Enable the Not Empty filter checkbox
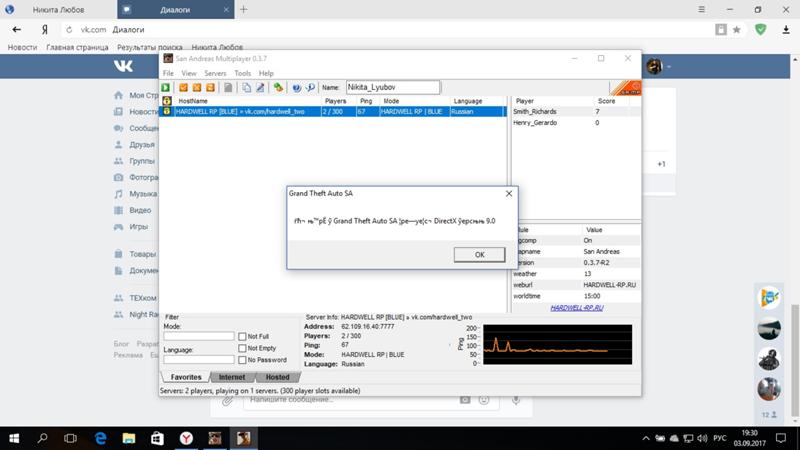This screenshot has height=450, width=800. [x=242, y=348]
